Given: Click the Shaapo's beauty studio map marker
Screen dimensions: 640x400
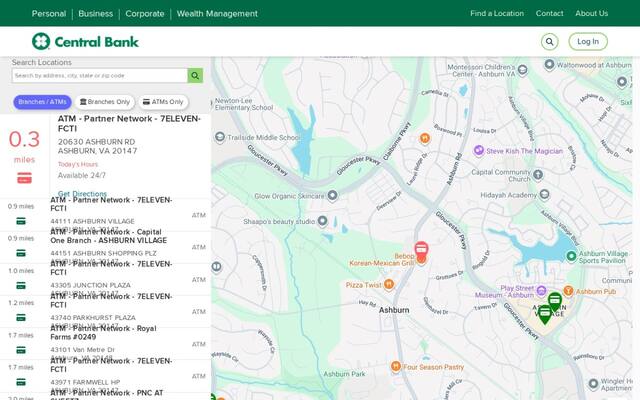Looking at the screenshot, I should (x=322, y=221).
